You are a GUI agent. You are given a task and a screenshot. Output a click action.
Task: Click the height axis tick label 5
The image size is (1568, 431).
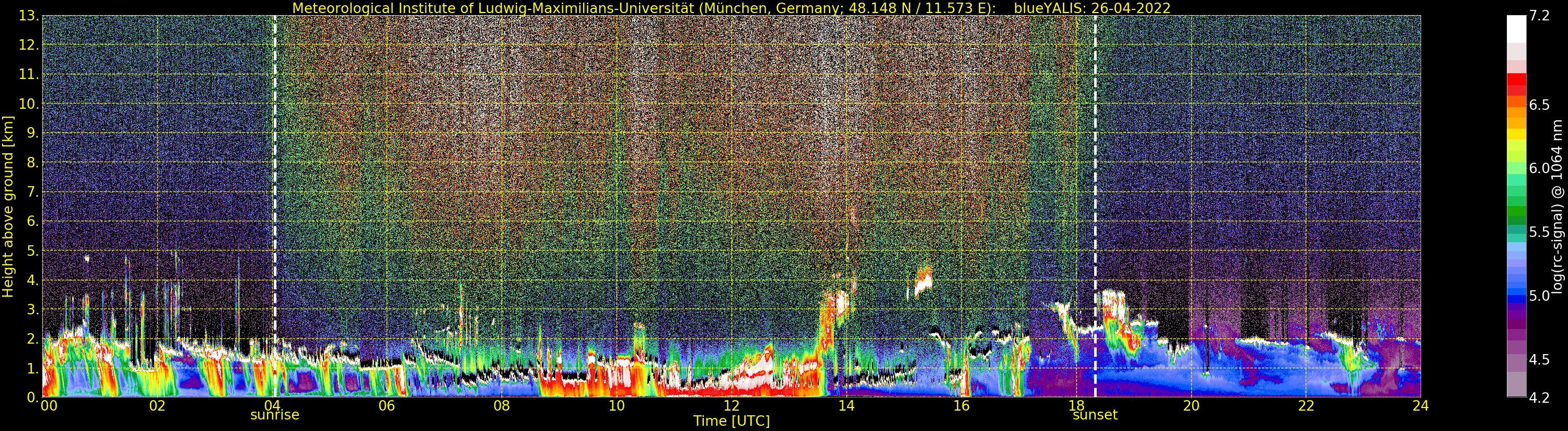pos(33,251)
